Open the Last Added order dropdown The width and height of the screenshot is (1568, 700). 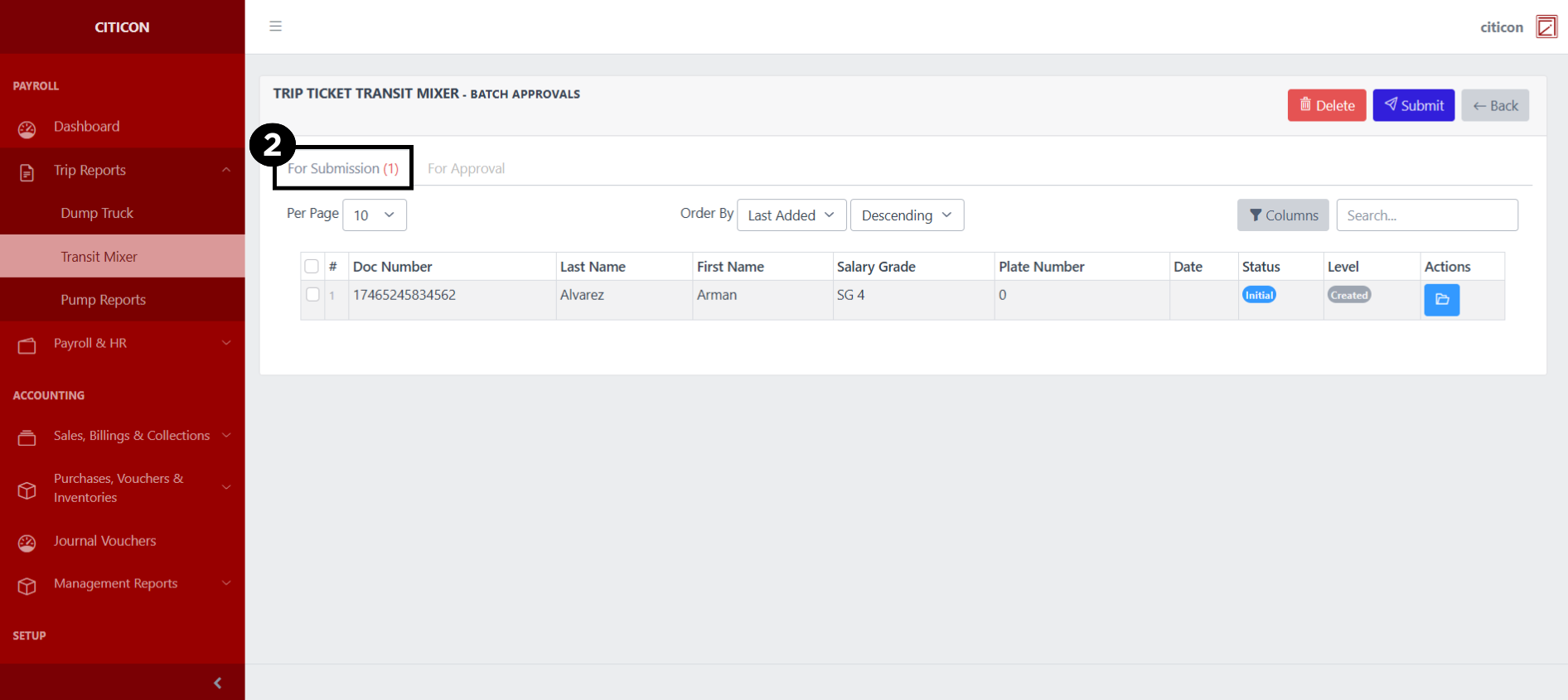791,215
